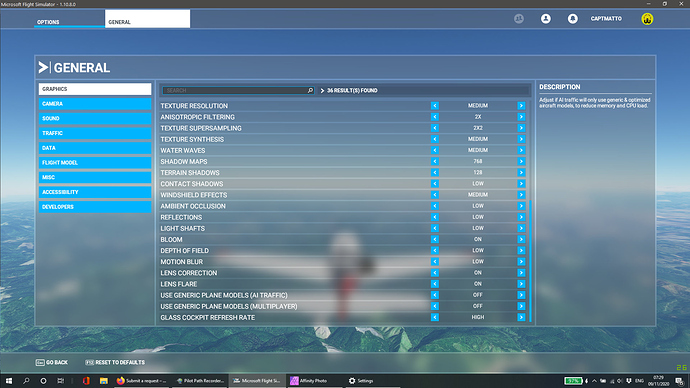Switch to Pilot Path Recorder taskbar item
This screenshot has width=690, height=388.
pyautogui.click(x=200, y=381)
